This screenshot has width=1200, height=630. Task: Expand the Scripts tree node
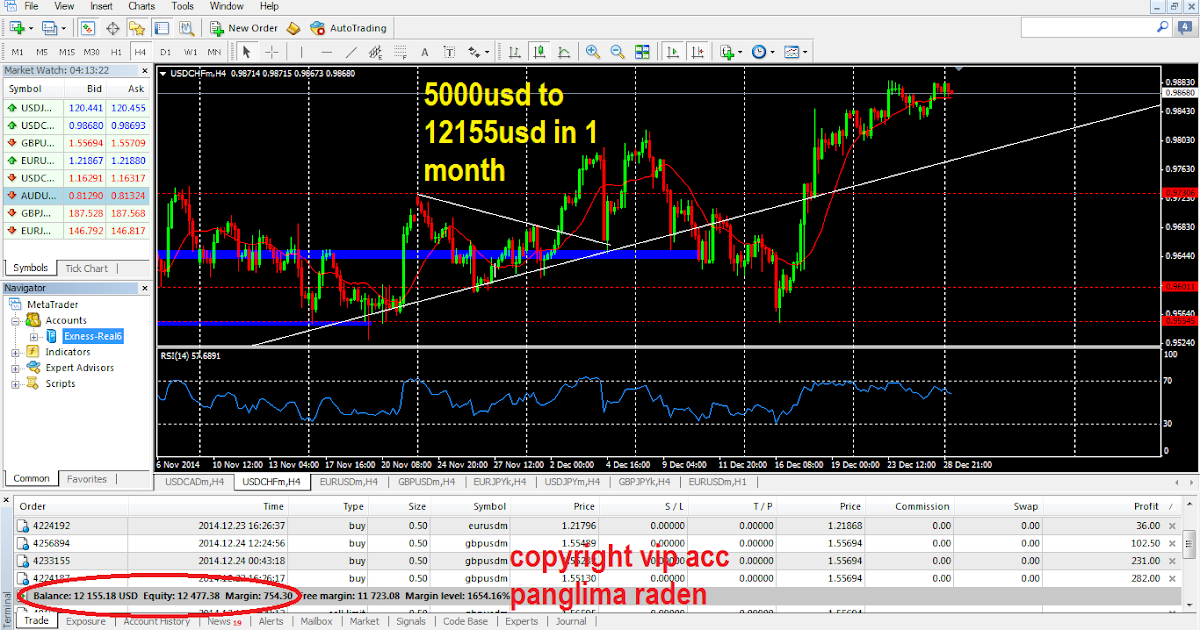(x=17, y=384)
